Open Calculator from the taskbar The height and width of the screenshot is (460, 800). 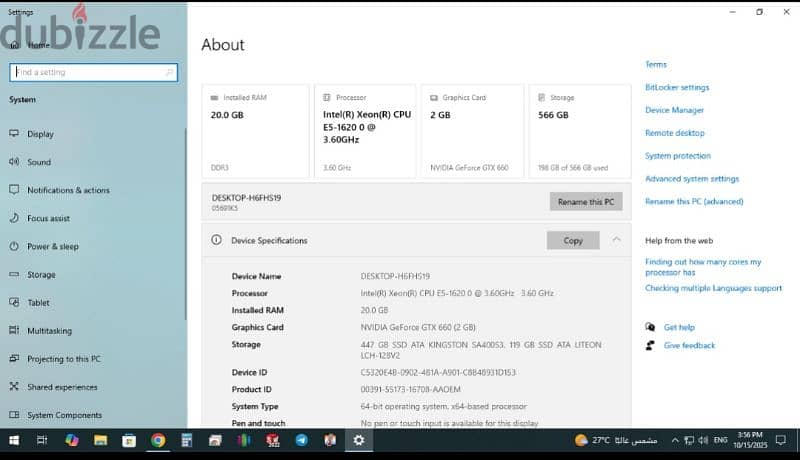[x=187, y=440]
